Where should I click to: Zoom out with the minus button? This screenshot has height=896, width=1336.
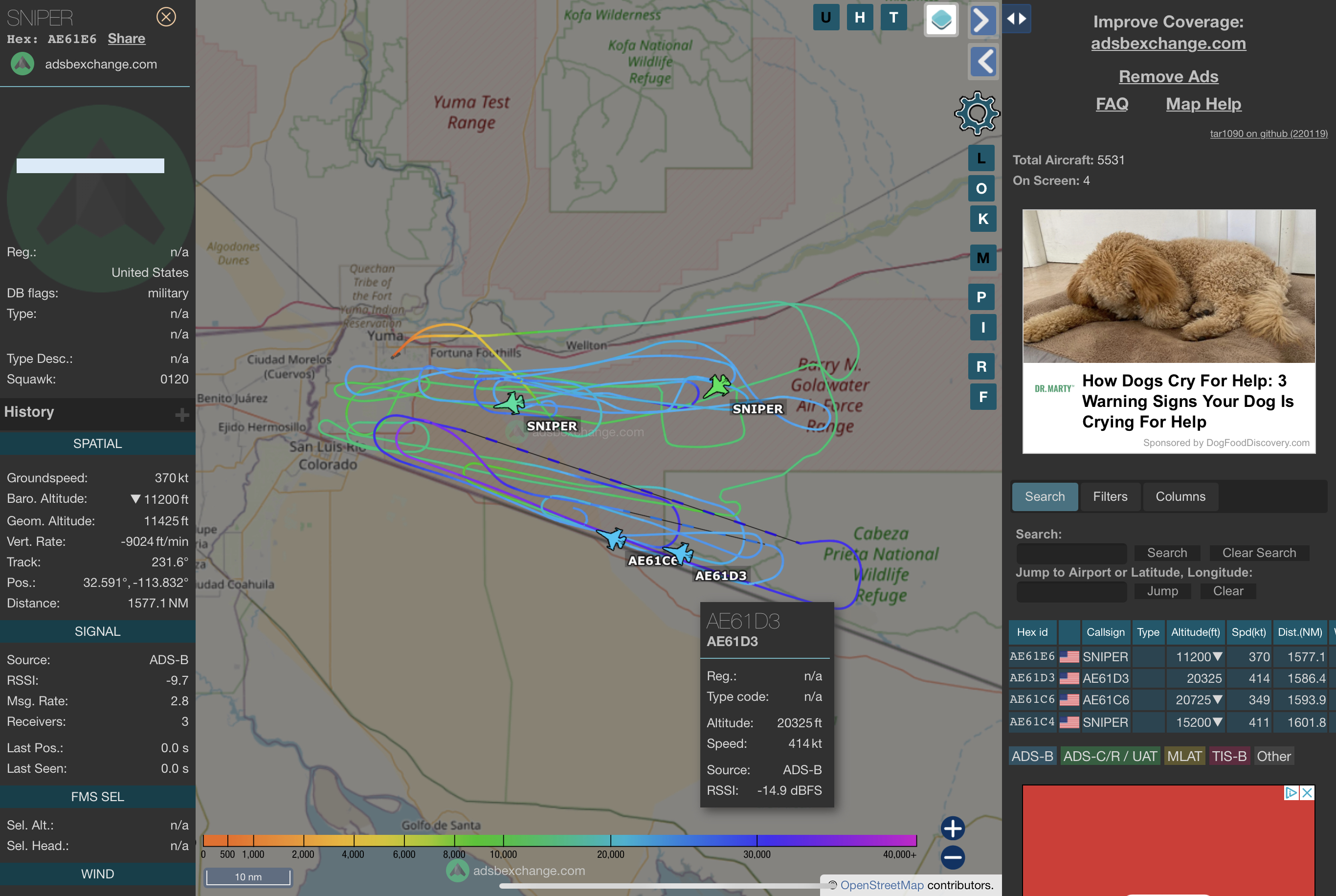(953, 857)
